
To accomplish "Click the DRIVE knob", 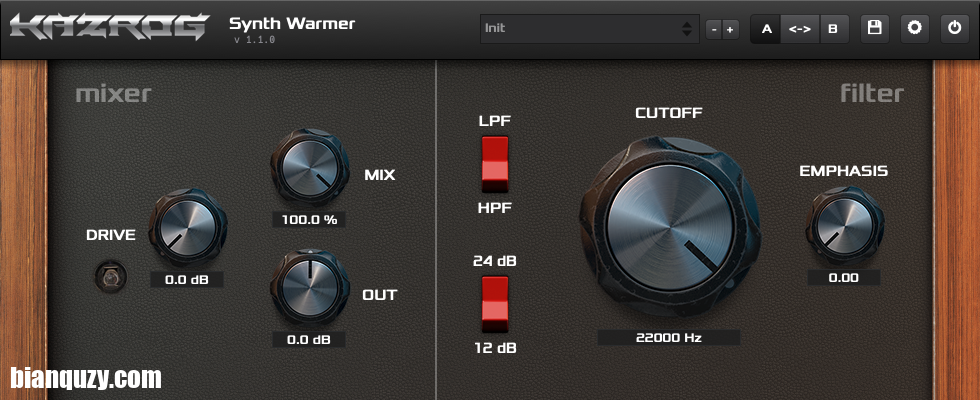I will (188, 228).
